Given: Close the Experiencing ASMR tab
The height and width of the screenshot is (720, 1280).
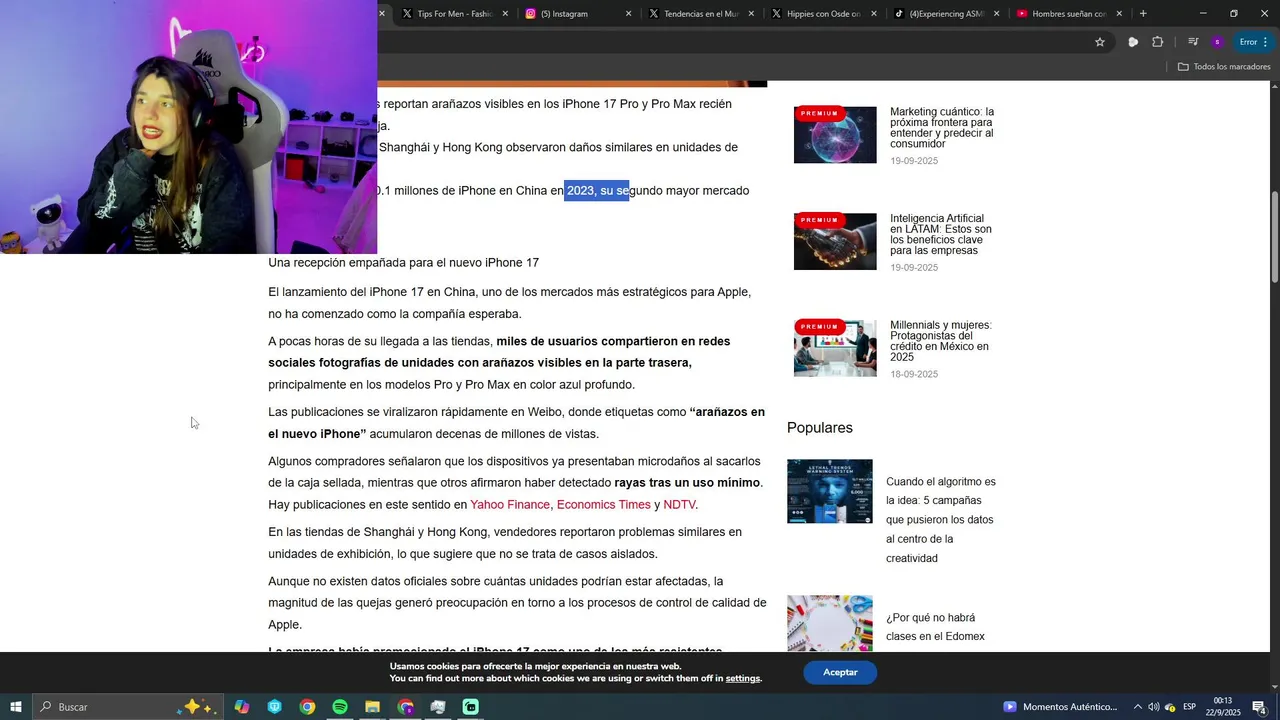Looking at the screenshot, I should tap(996, 14).
